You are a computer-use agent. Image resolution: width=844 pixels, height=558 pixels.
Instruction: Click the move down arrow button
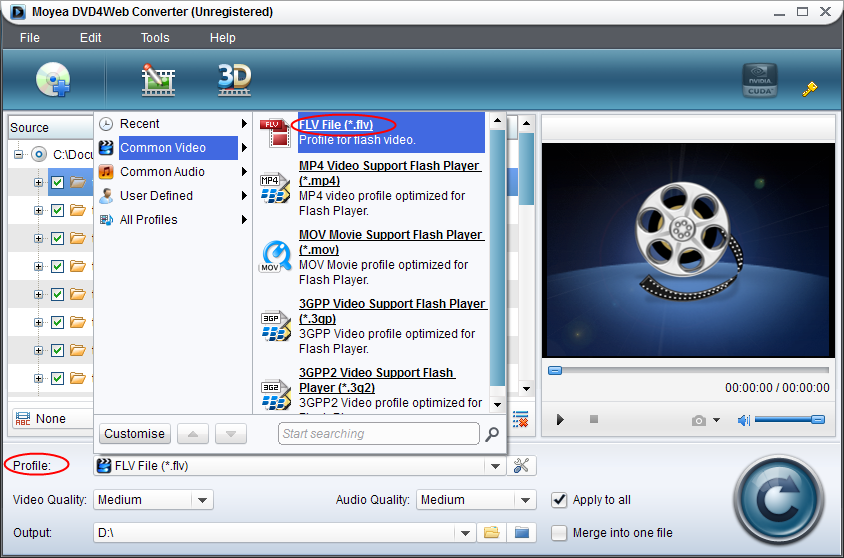[231, 434]
